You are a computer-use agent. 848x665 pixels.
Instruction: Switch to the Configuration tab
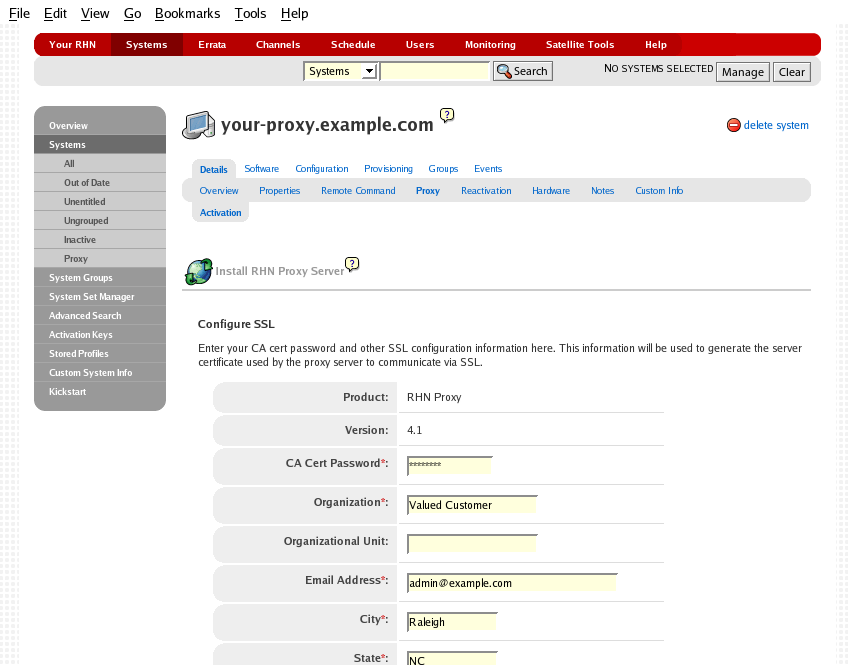point(322,169)
